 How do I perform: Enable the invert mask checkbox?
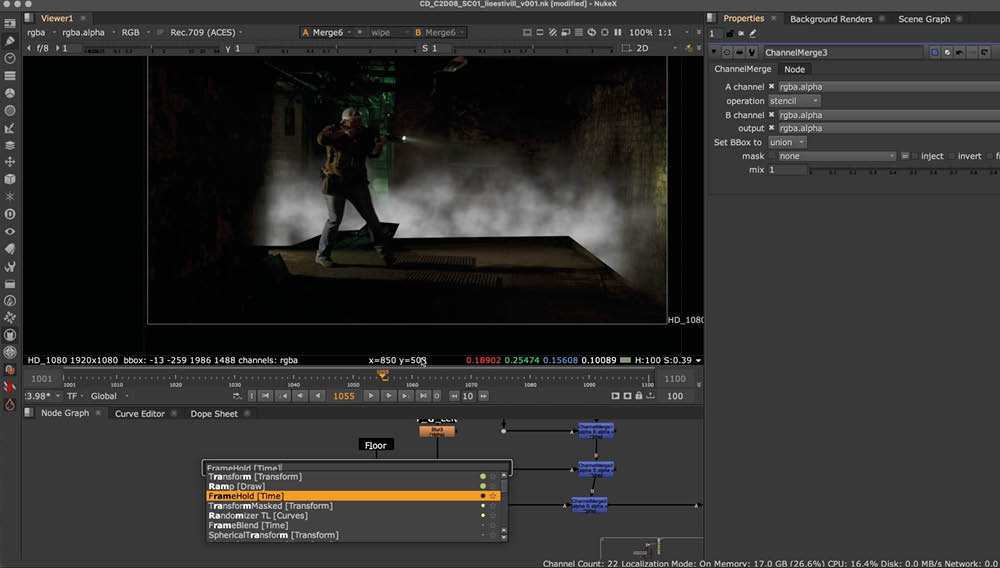coord(950,156)
